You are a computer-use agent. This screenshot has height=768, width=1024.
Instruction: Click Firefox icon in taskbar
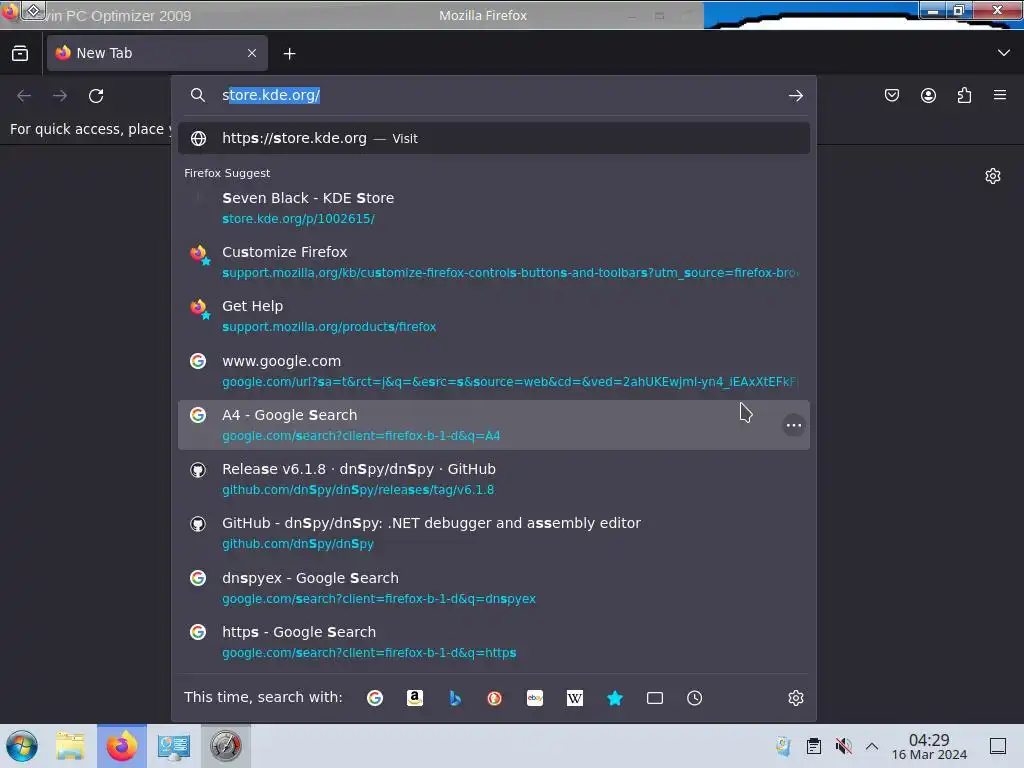point(122,746)
